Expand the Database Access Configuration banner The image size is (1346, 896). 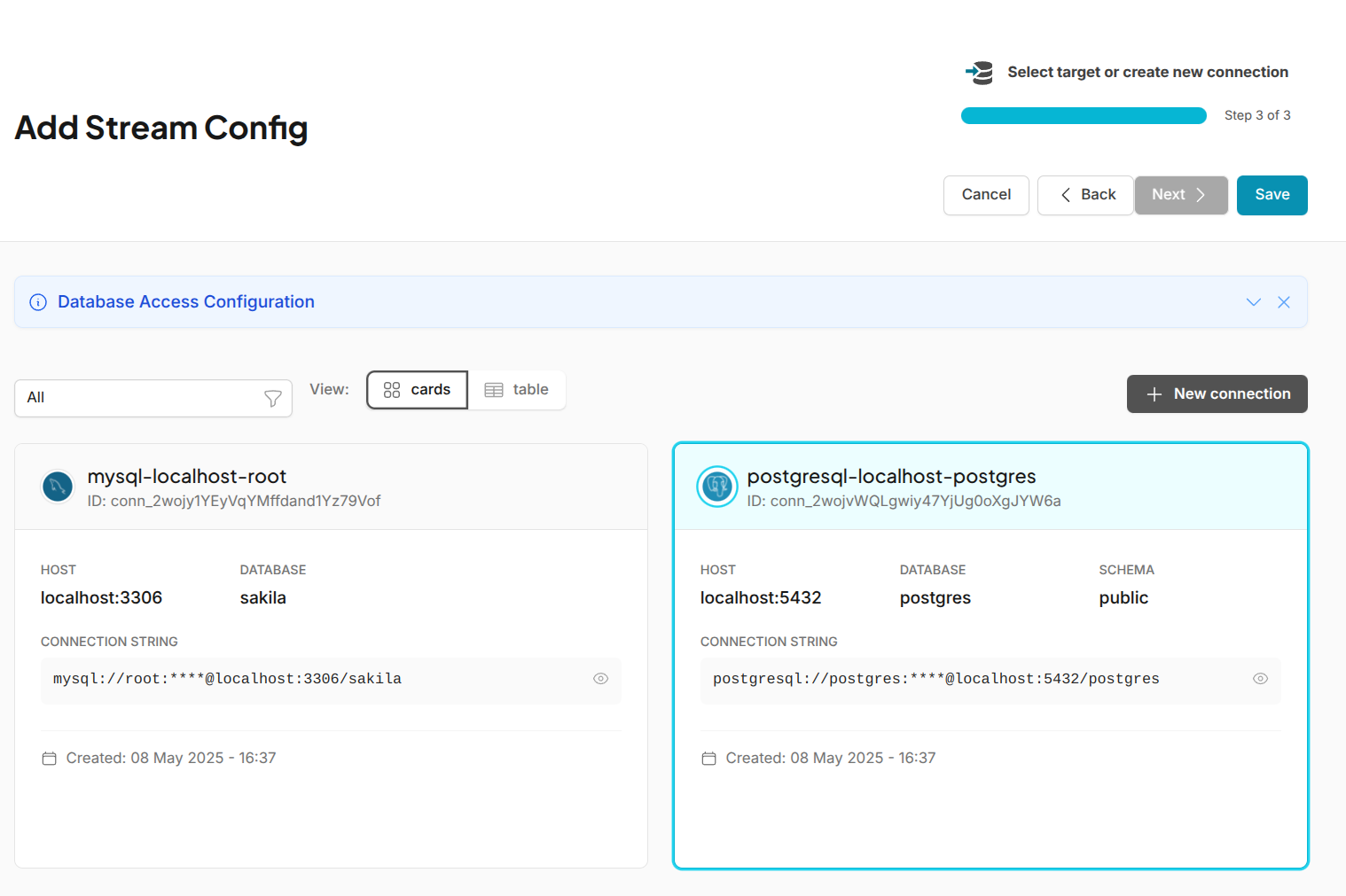[x=1253, y=302]
